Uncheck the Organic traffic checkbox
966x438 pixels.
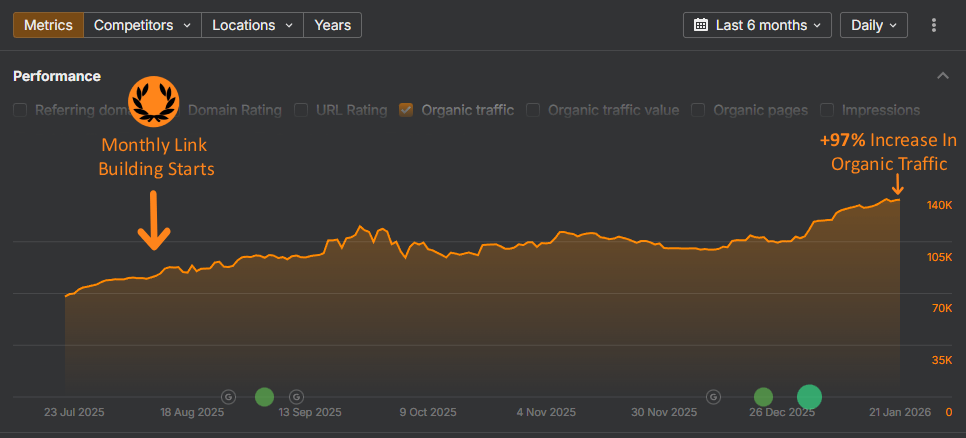pyautogui.click(x=406, y=110)
